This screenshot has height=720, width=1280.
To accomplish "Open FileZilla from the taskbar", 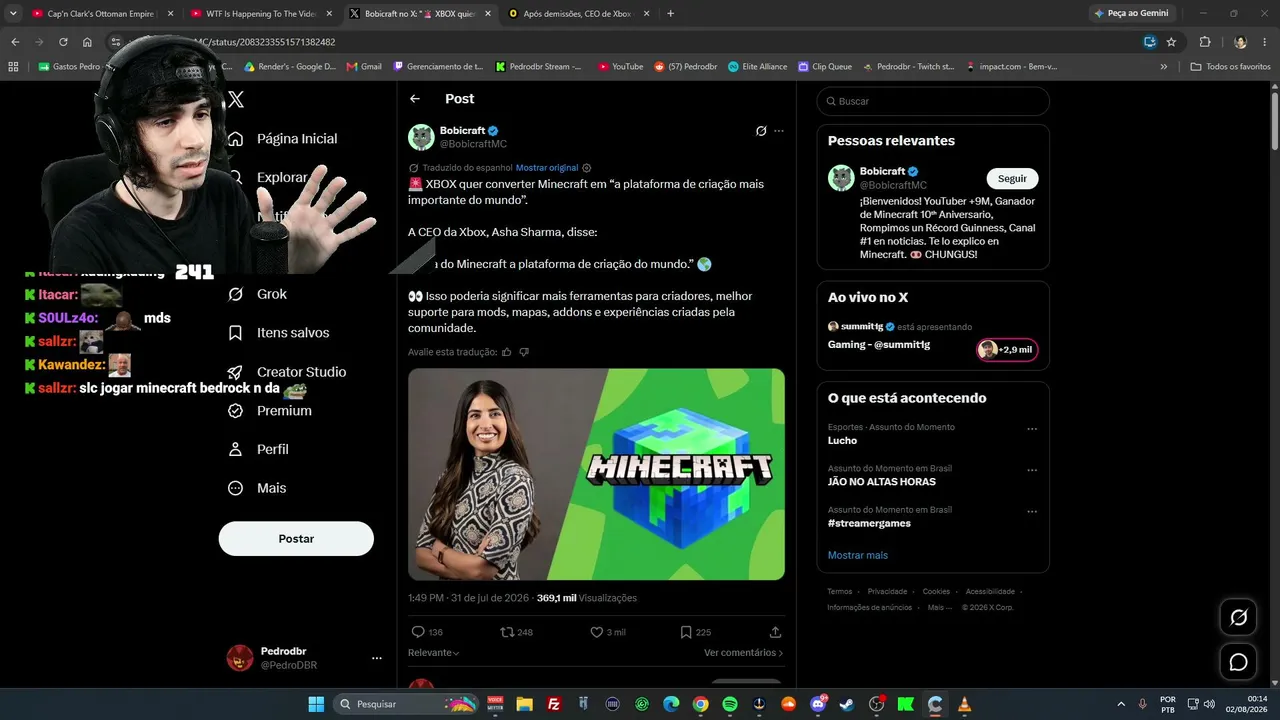I will pyautogui.click(x=554, y=704).
